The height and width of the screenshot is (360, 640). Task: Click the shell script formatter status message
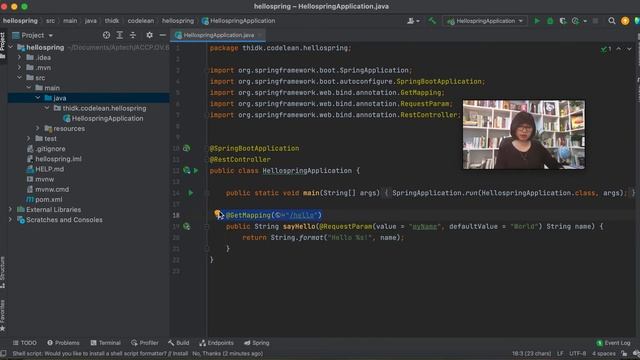click(x=138, y=353)
